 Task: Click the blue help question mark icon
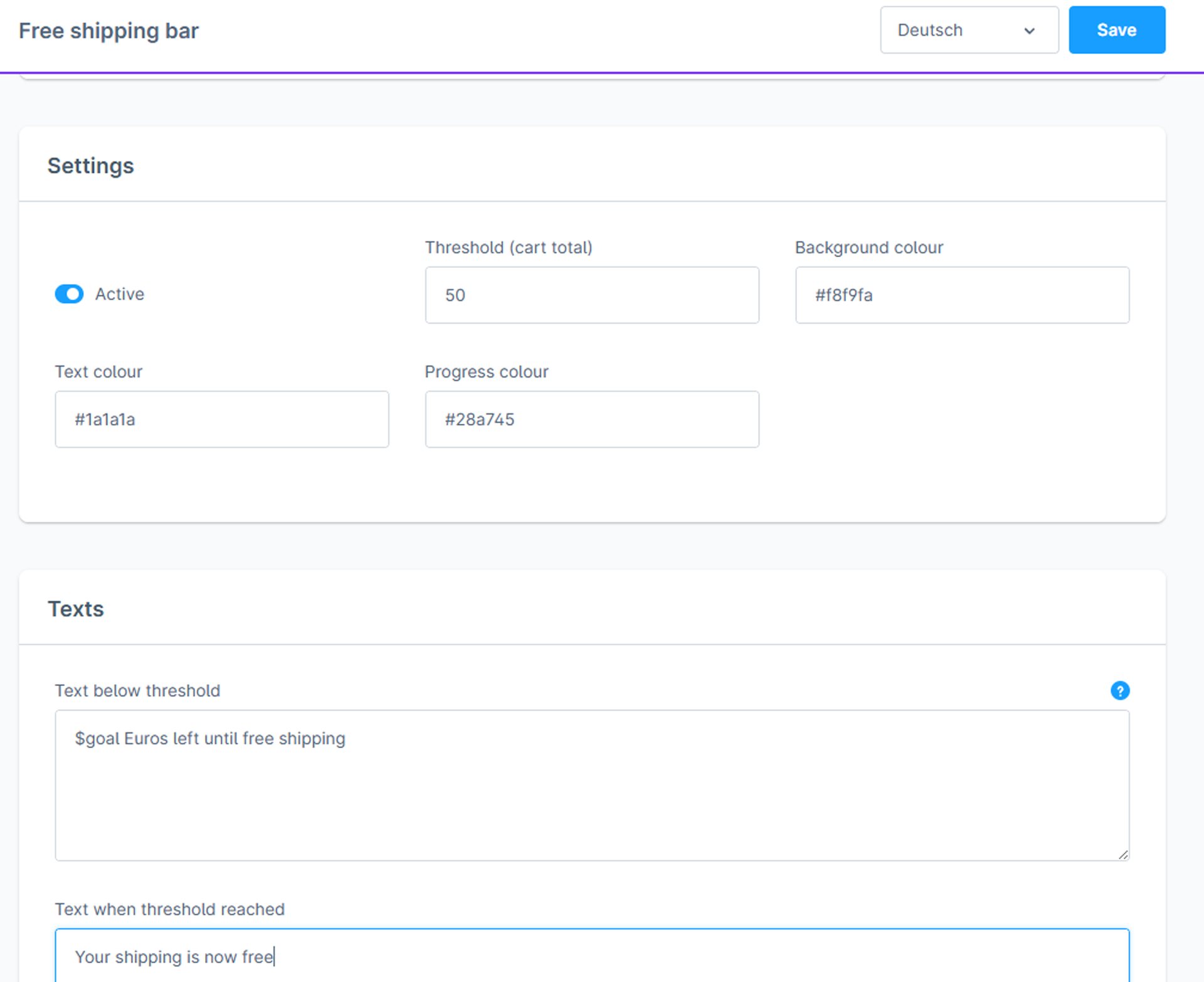coord(1120,690)
